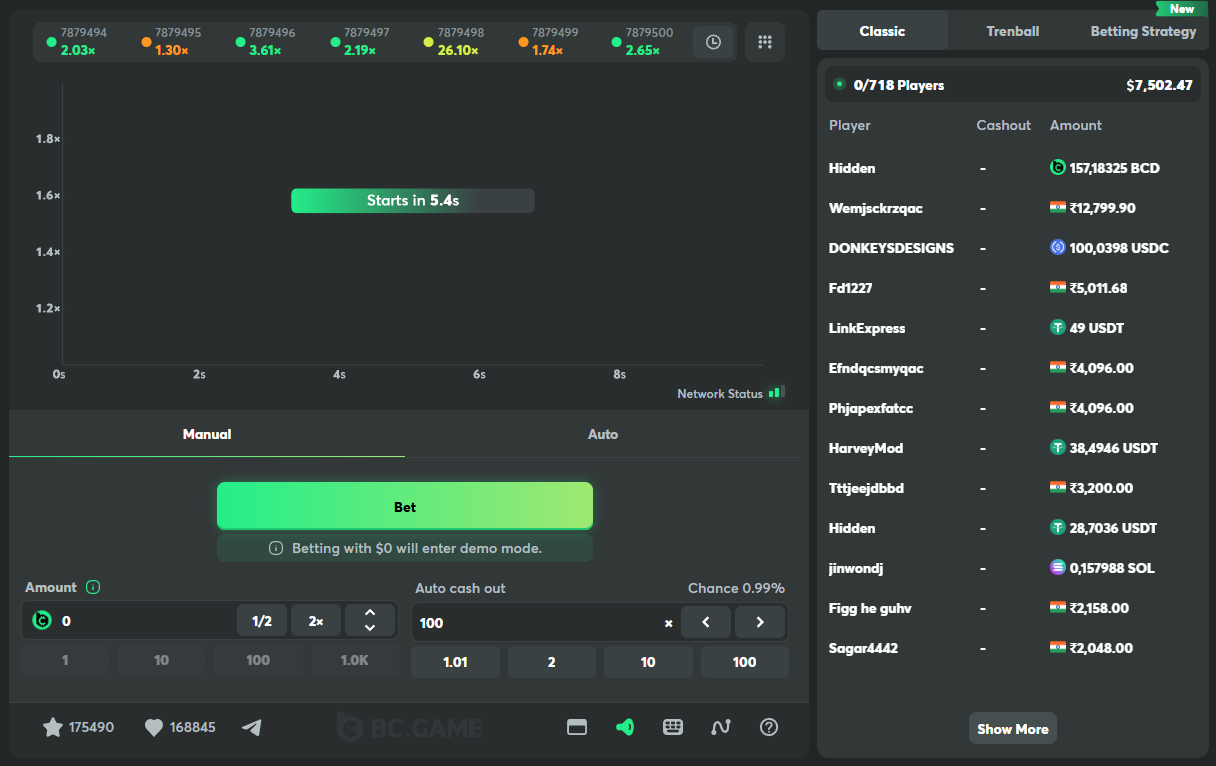1216x766 pixels.
Task: Click the USDT icon in HarveyMod row
Action: [x=1058, y=447]
